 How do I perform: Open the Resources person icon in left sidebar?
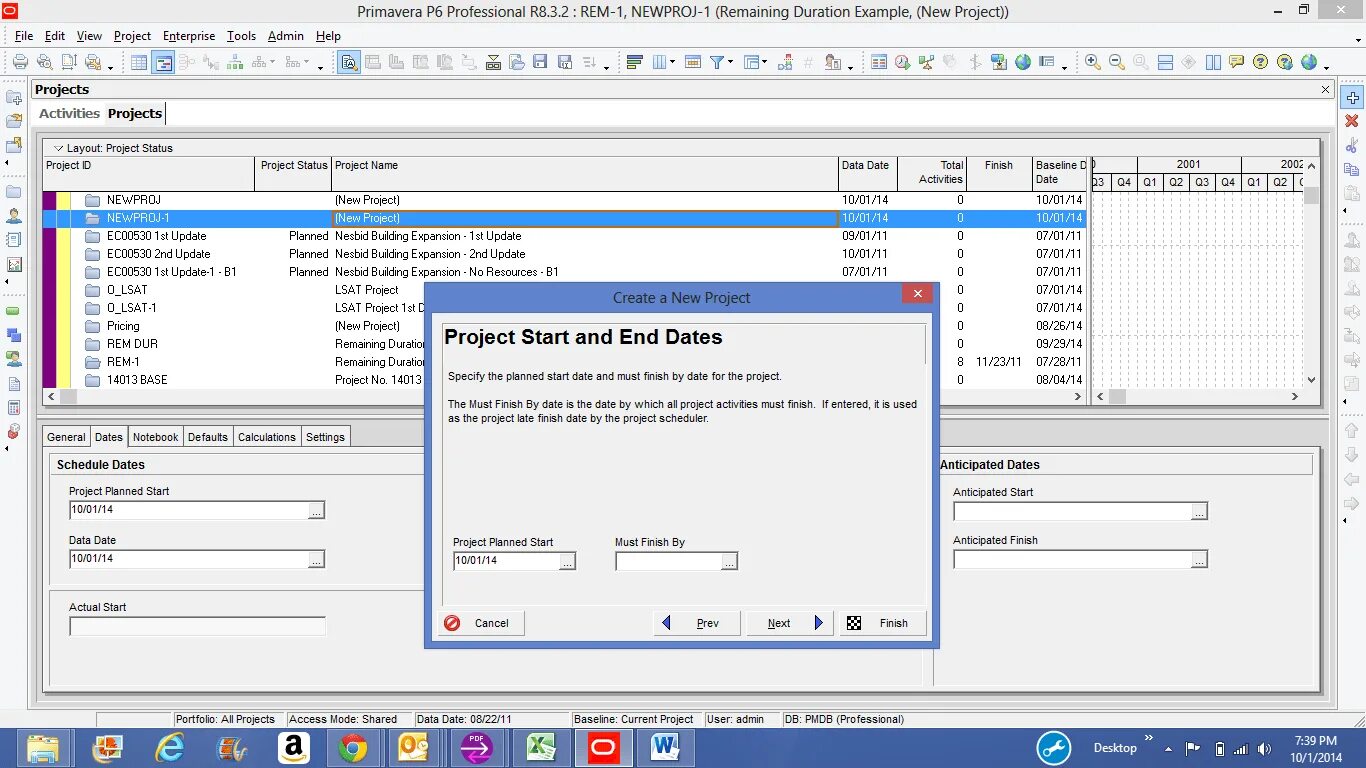tap(14, 215)
